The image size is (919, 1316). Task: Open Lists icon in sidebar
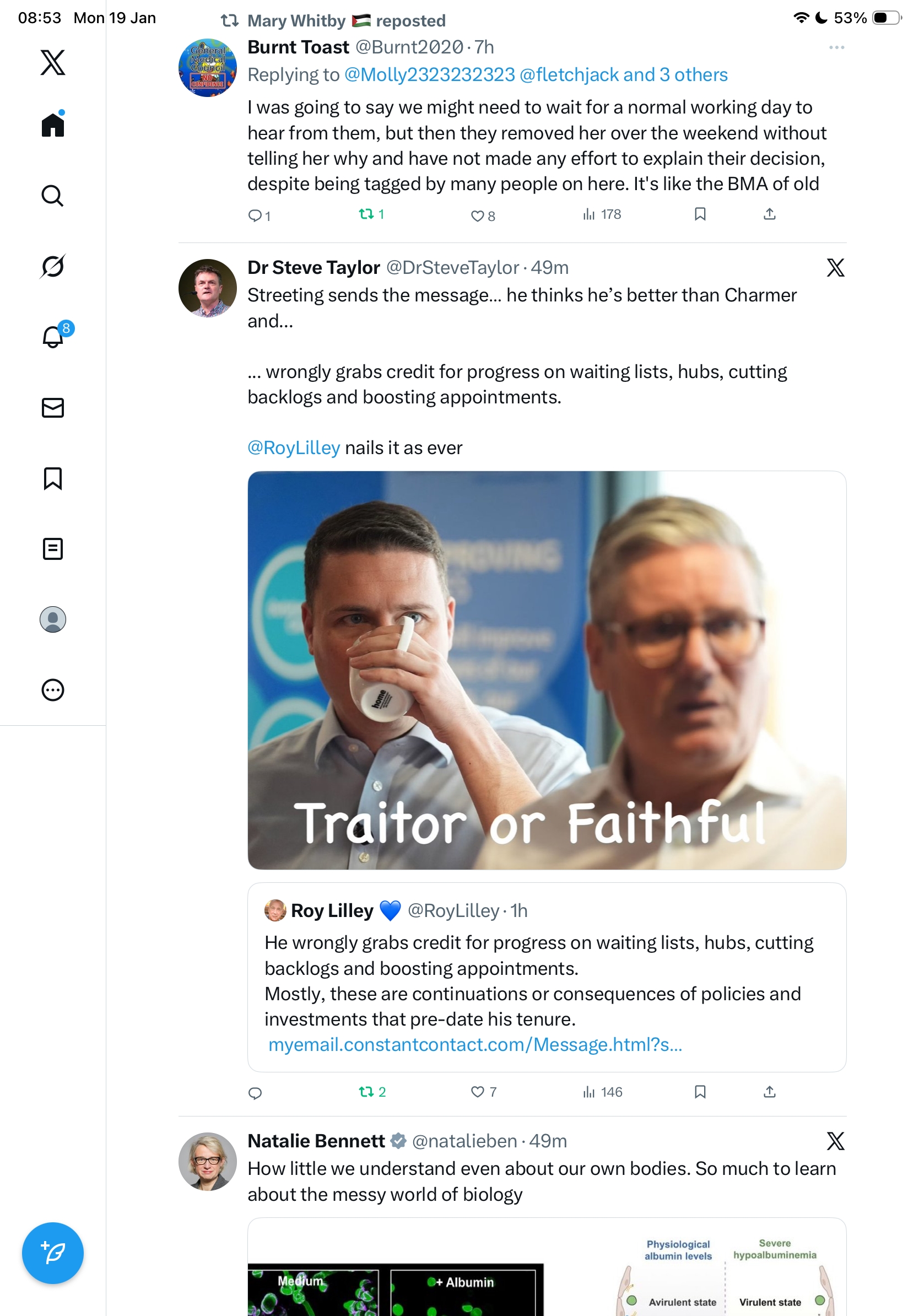[52, 549]
